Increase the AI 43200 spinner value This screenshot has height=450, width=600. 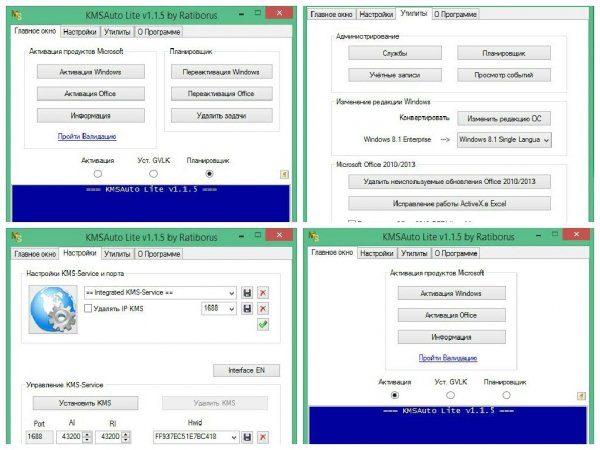tap(87, 434)
